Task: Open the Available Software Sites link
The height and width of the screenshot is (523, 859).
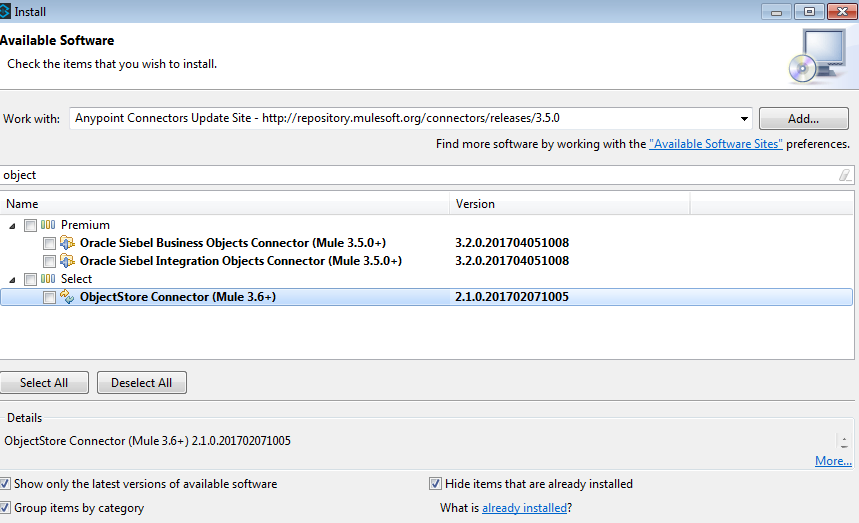Action: [x=715, y=144]
